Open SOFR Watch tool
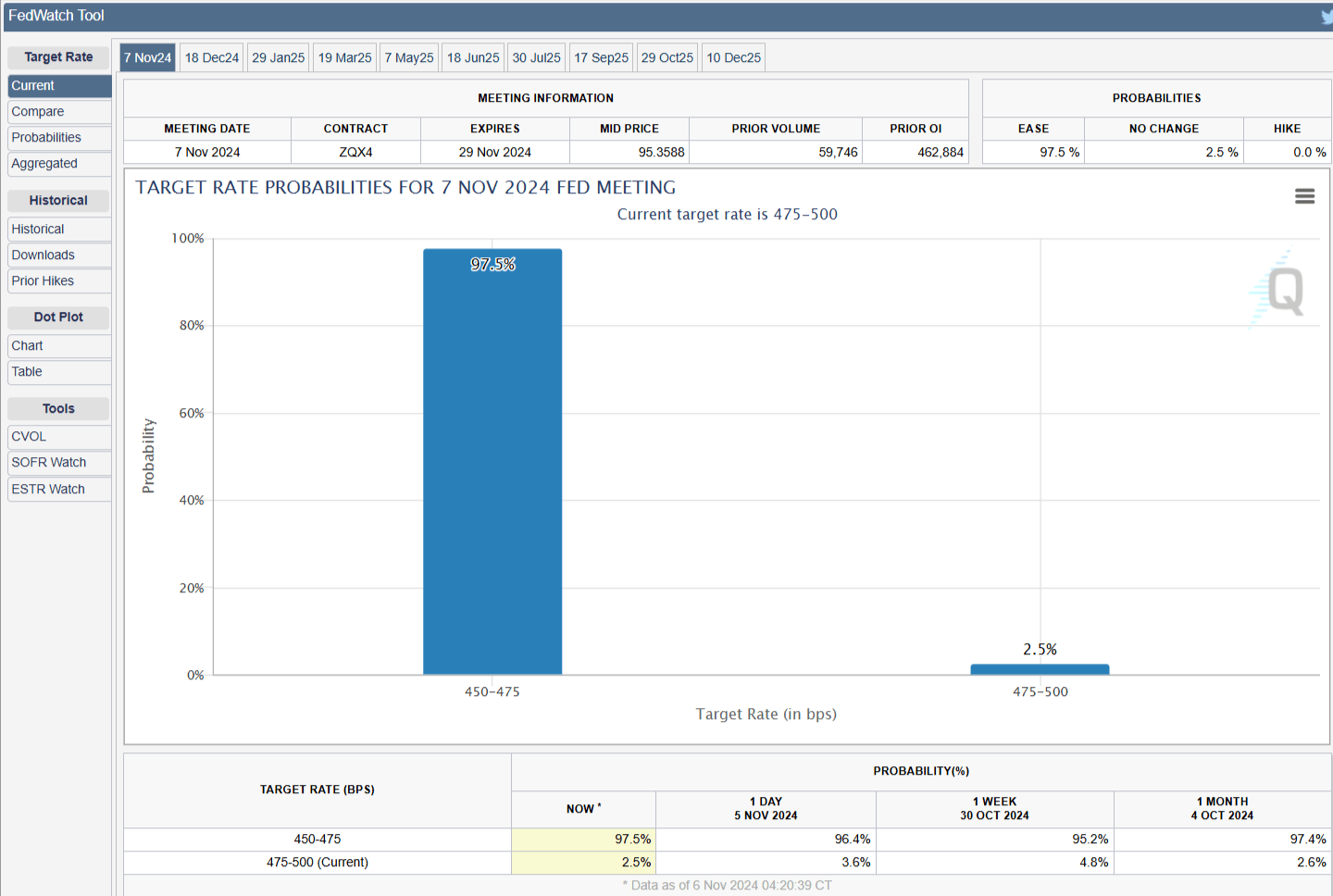Viewport: 1333px width, 896px height. [49, 462]
